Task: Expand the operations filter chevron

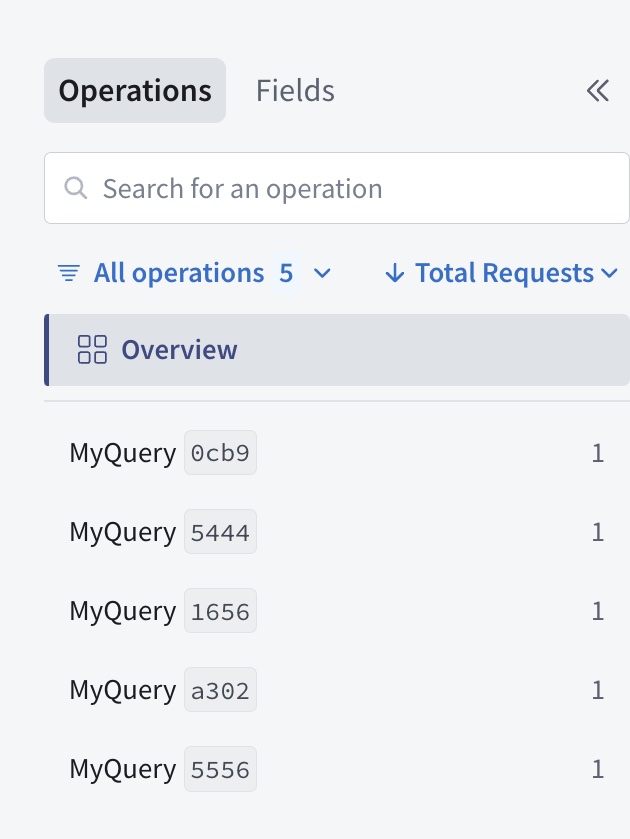Action: pos(322,272)
